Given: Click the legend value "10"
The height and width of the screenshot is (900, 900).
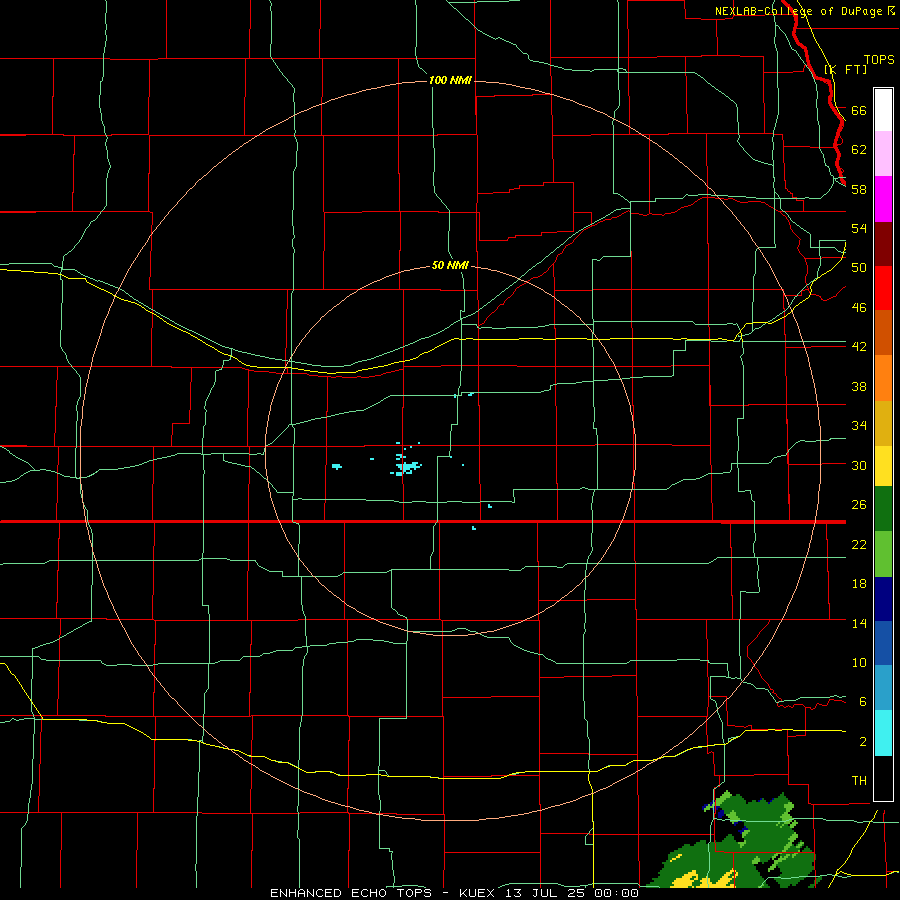Looking at the screenshot, I should coord(859,663).
